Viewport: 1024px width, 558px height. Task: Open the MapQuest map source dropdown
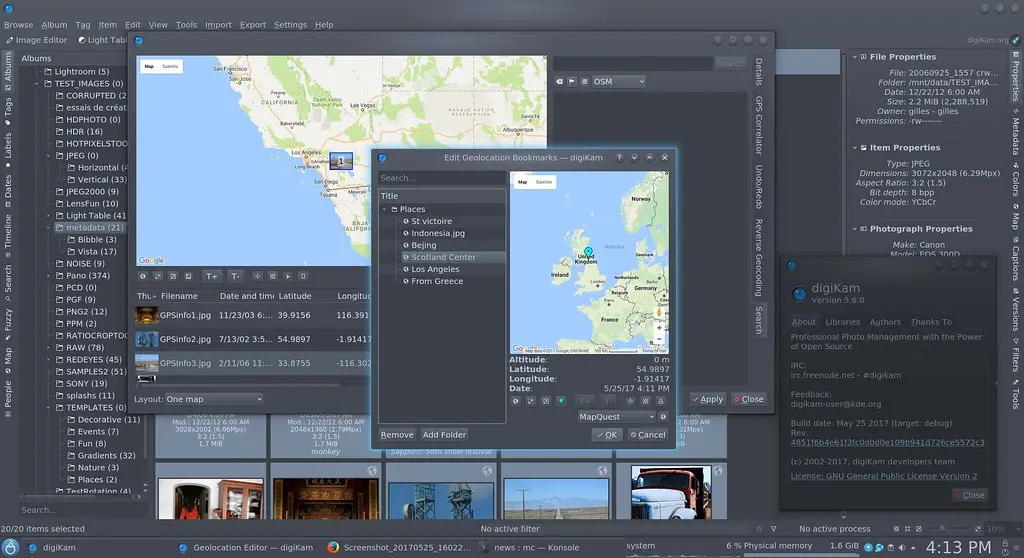point(617,416)
